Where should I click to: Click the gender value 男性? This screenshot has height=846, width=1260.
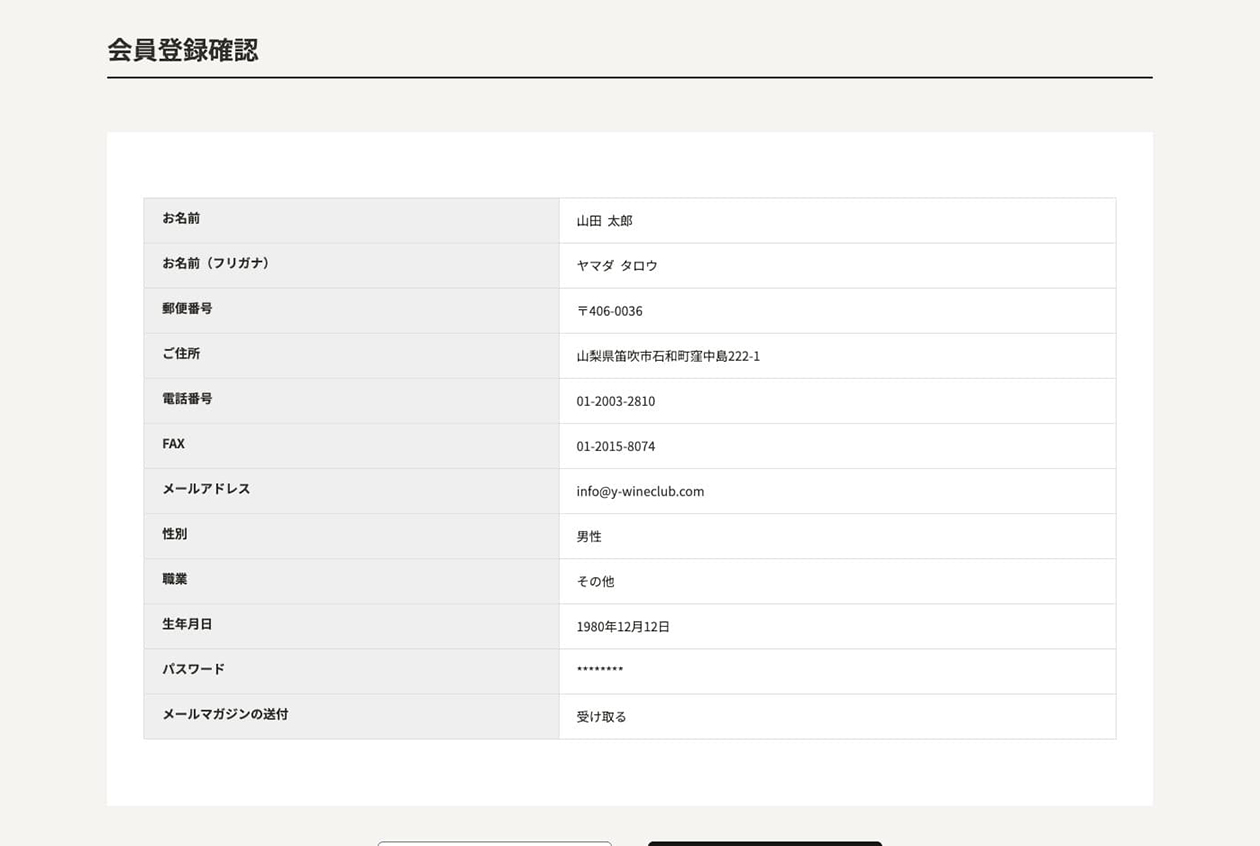tap(589, 537)
